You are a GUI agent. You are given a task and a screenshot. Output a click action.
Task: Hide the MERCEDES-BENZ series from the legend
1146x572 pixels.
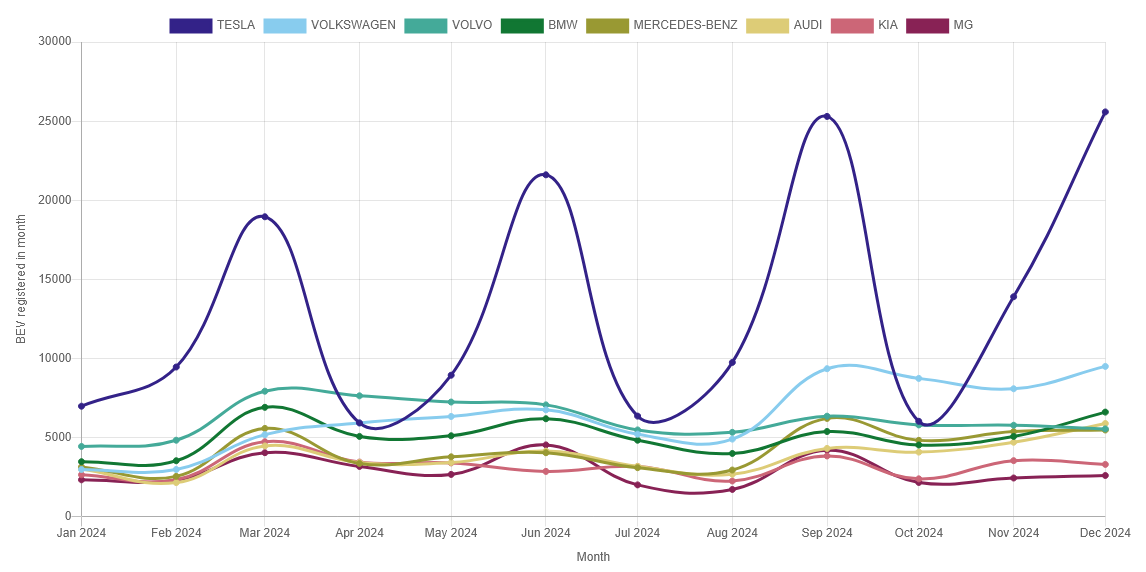(x=661, y=25)
